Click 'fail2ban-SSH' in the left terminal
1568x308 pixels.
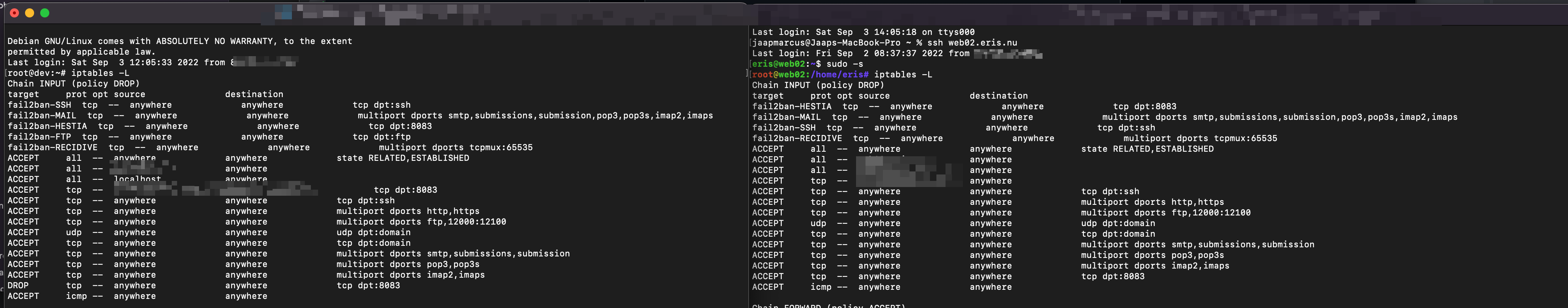(x=39, y=105)
